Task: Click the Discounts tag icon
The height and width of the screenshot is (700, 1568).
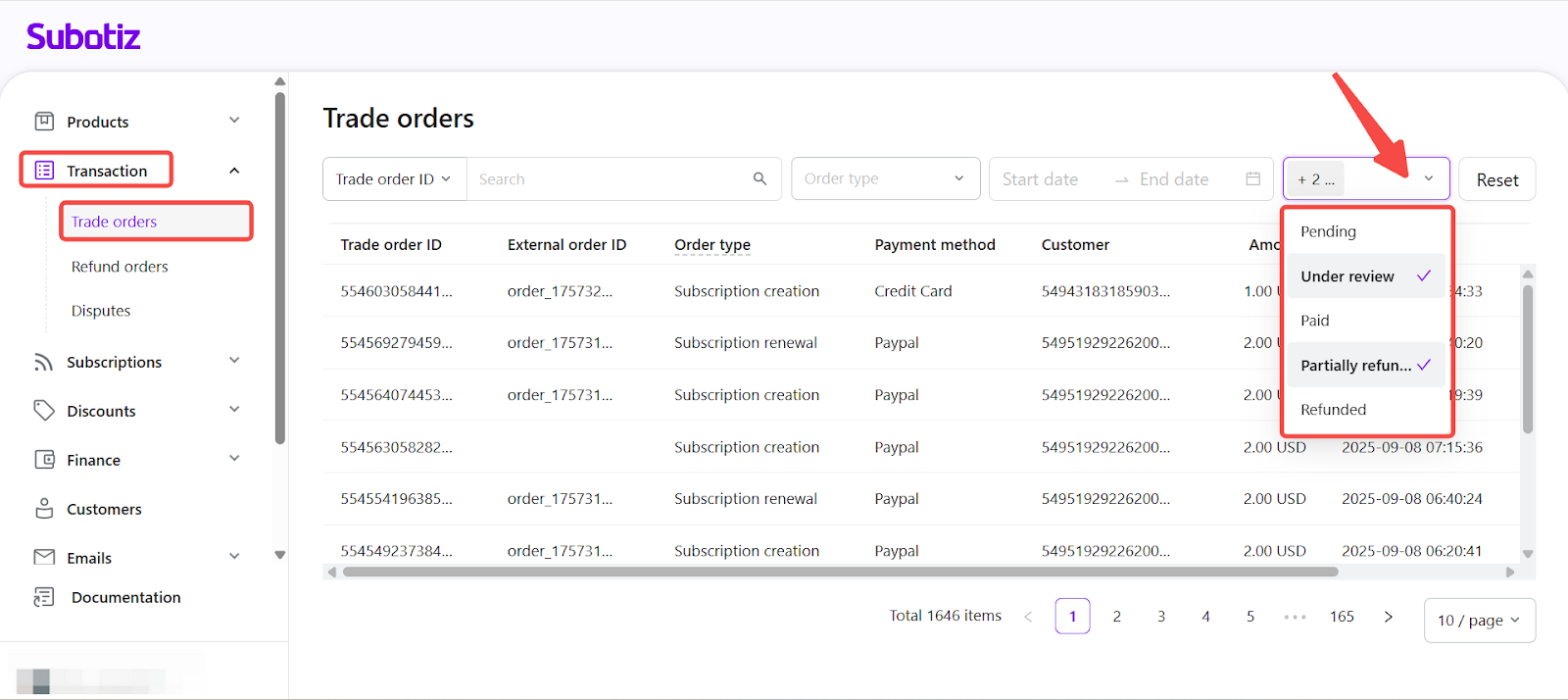Action: click(44, 411)
